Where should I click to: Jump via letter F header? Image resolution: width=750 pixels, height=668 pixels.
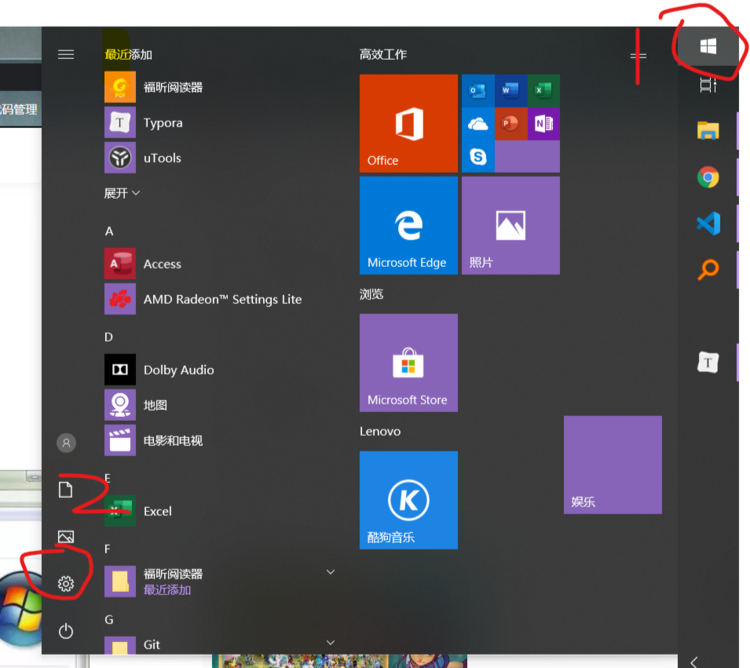click(x=107, y=548)
